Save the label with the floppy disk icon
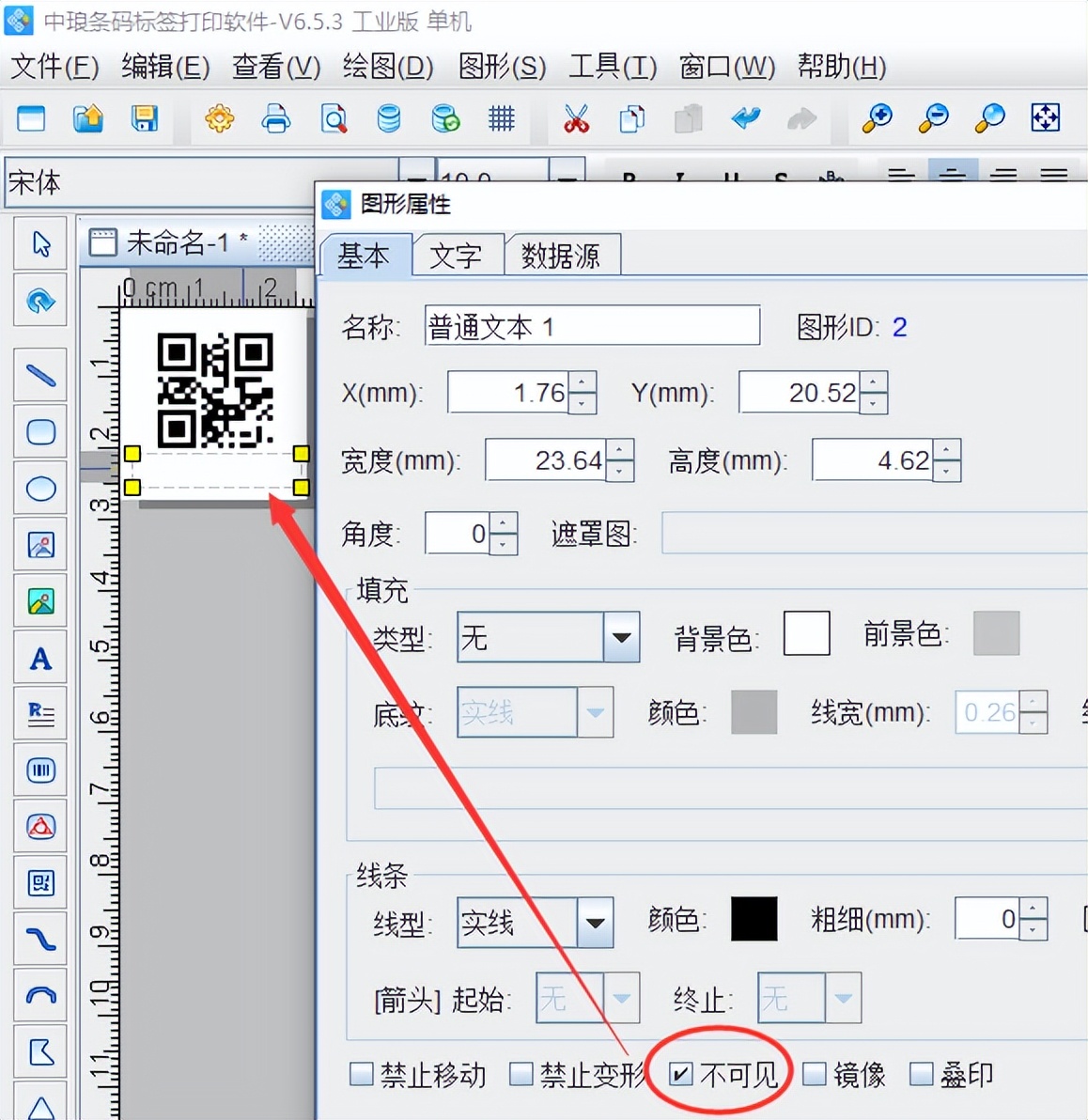The image size is (1088, 1120). tap(145, 118)
